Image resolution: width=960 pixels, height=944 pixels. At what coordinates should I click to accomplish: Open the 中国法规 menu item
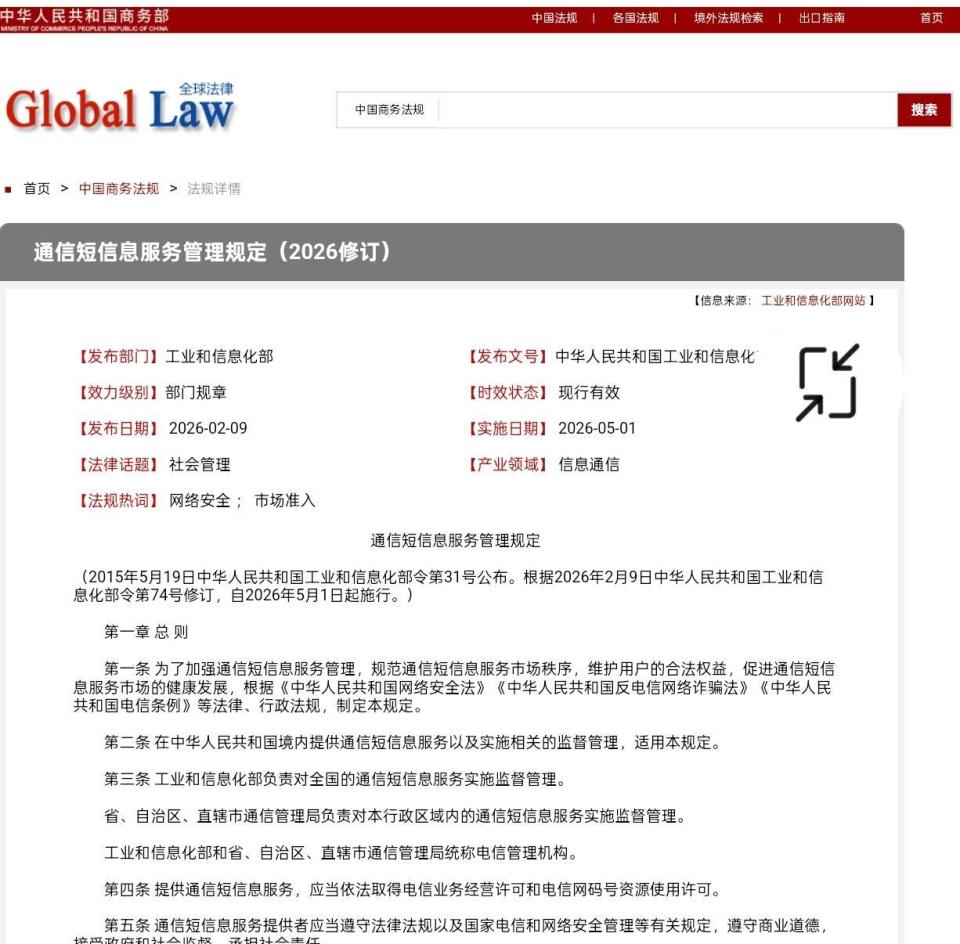[x=554, y=18]
